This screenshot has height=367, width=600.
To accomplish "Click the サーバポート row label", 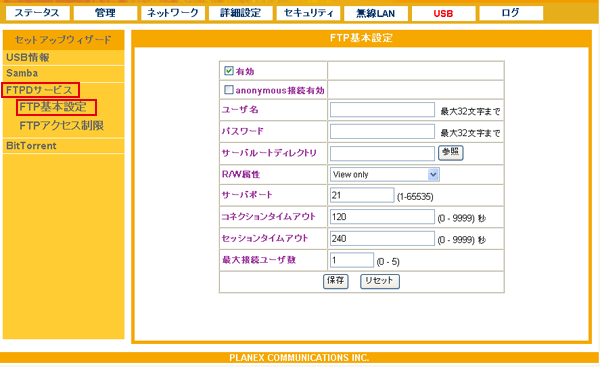I will (x=247, y=195).
